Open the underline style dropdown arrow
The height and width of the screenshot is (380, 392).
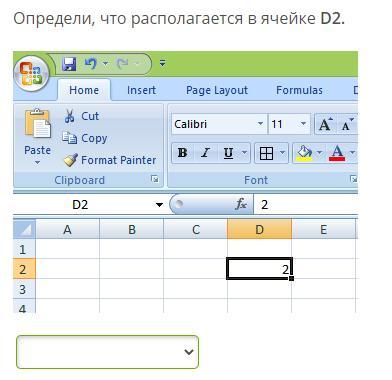click(244, 153)
